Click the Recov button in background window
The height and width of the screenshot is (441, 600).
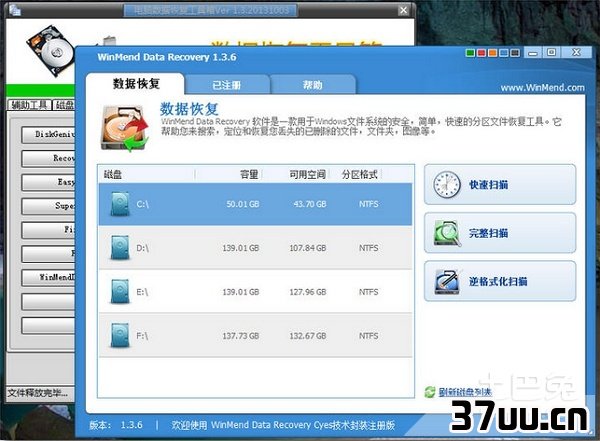pyautogui.click(x=48, y=158)
